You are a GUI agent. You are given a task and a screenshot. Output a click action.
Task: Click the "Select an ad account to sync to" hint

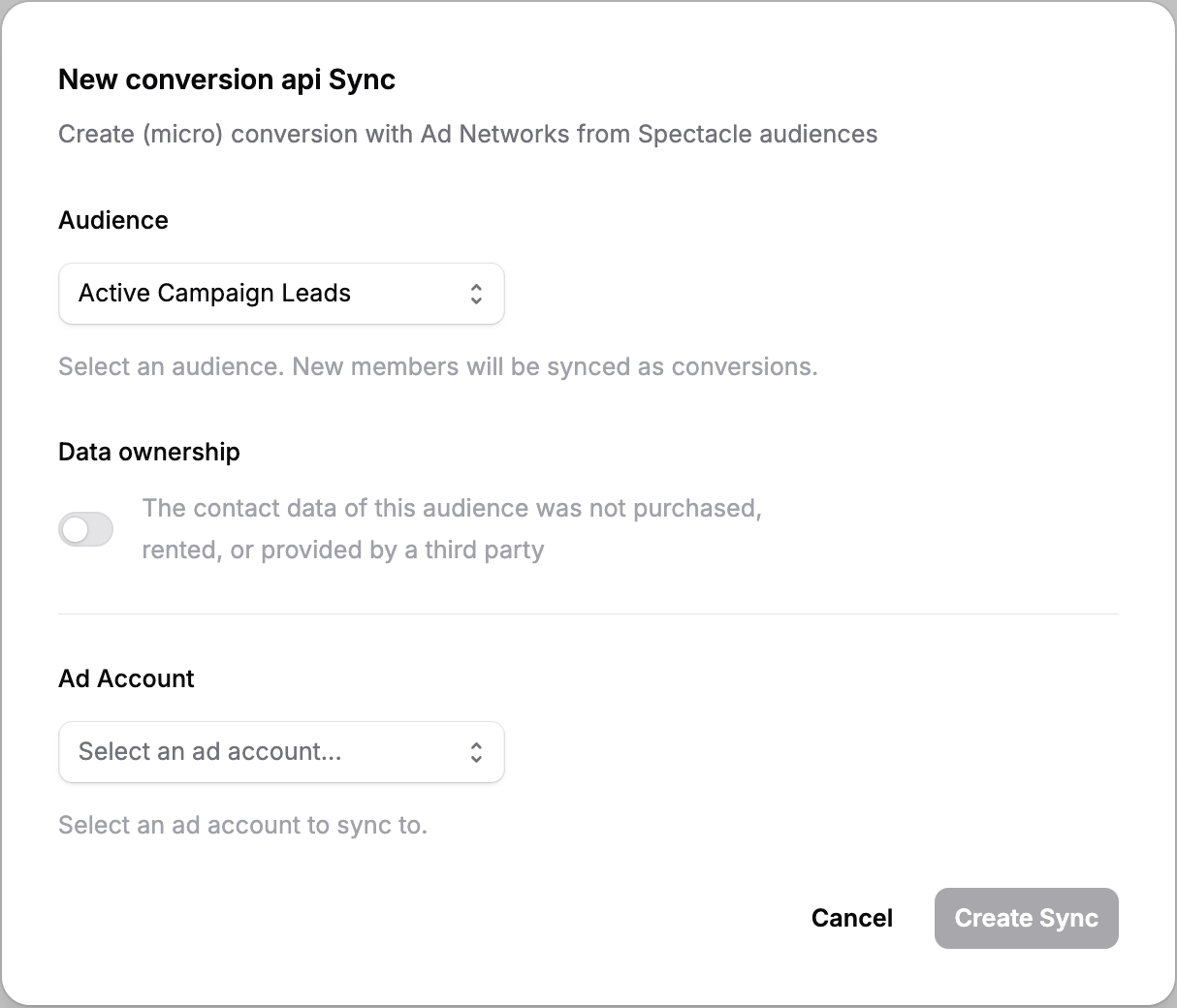242,826
